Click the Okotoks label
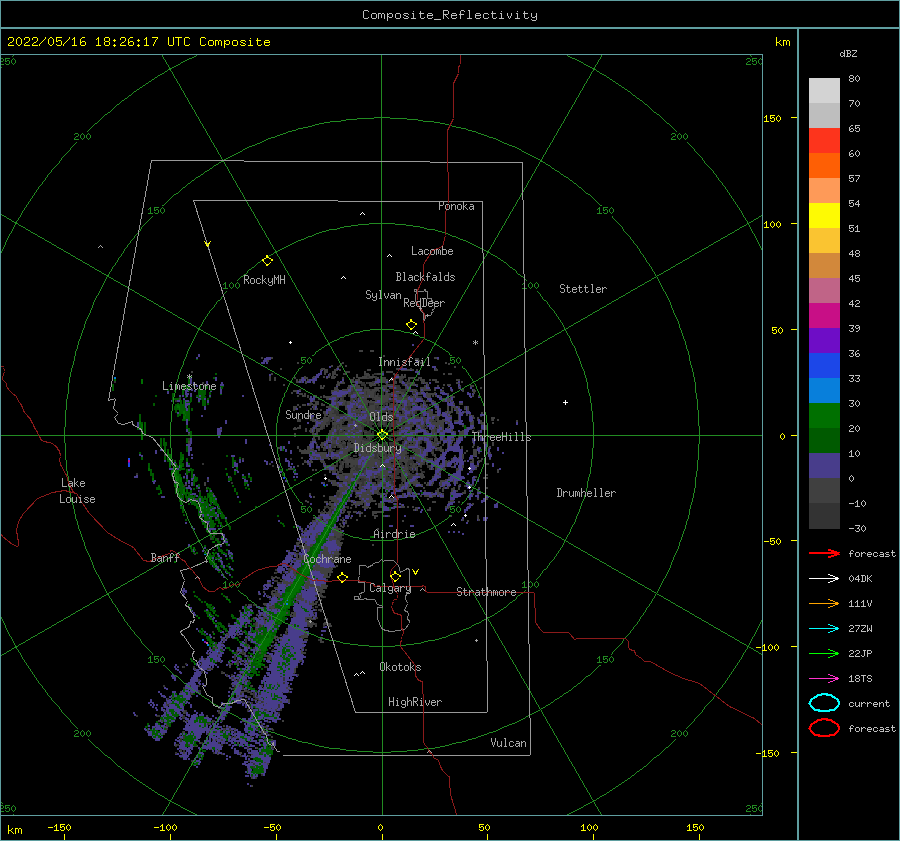This screenshot has height=841, width=900. pos(400,667)
